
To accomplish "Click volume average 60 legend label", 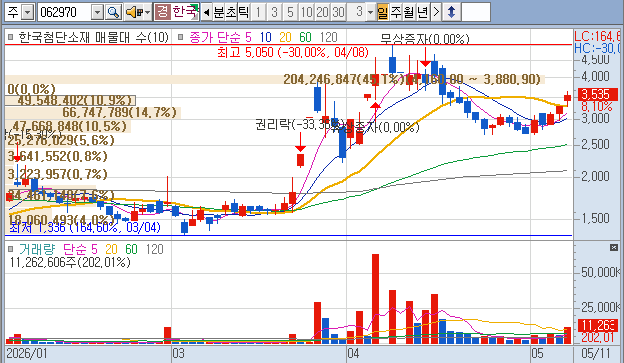I will pyautogui.click(x=131, y=249).
